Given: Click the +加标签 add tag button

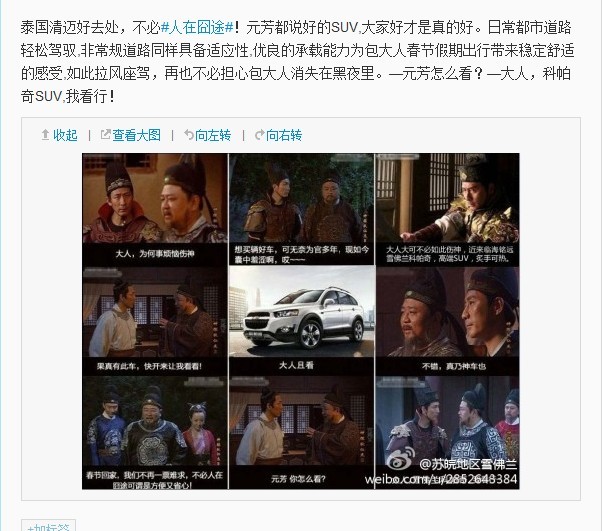Looking at the screenshot, I should [x=48, y=526].
